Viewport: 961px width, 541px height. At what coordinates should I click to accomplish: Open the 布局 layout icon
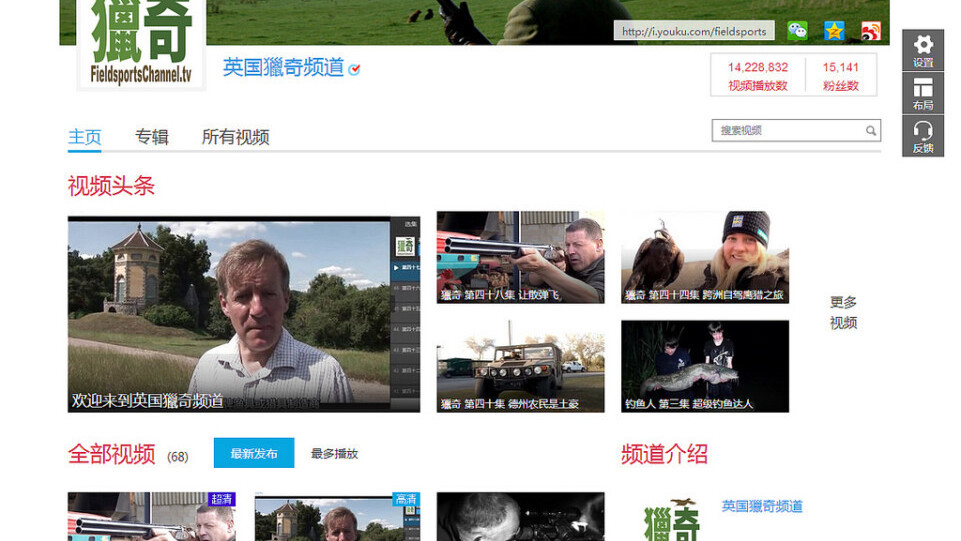click(923, 93)
